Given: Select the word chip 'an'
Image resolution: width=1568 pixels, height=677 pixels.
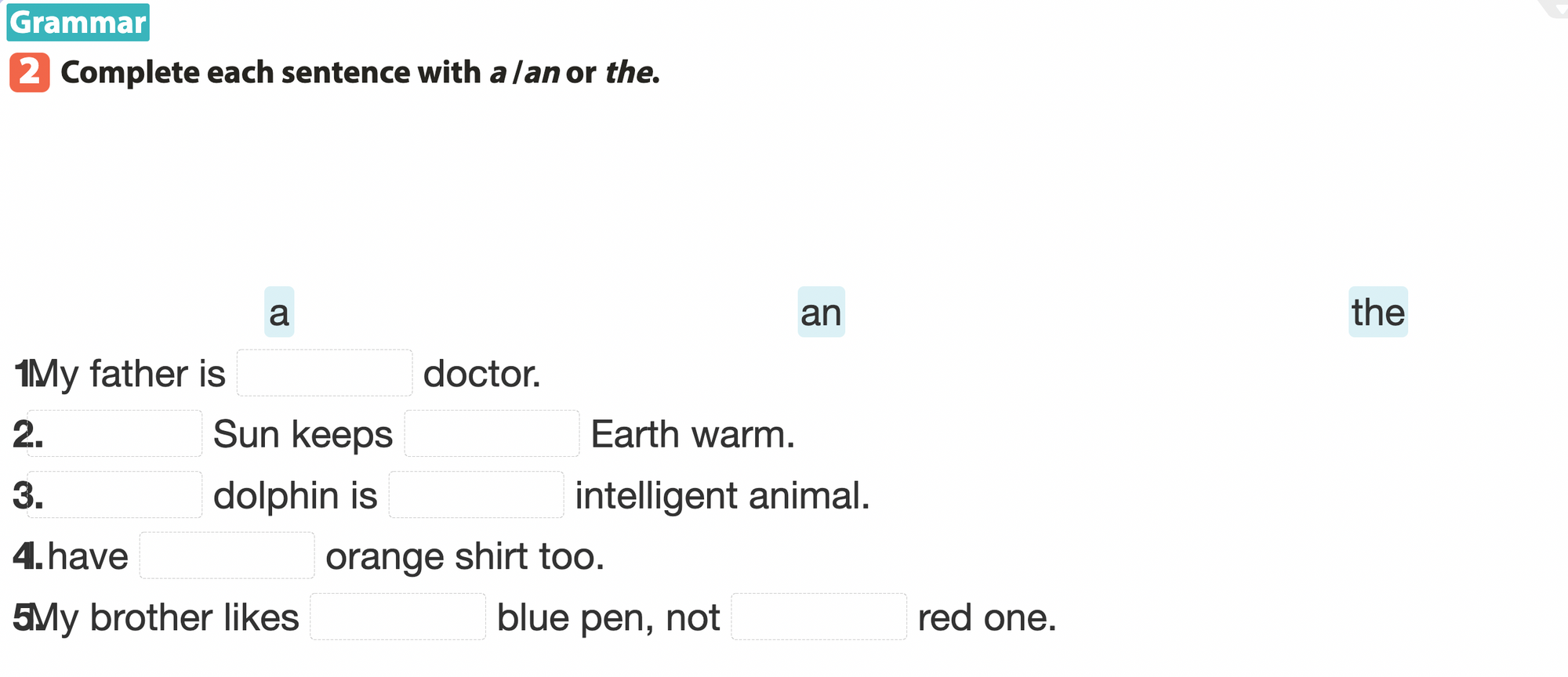Looking at the screenshot, I should (x=821, y=313).
